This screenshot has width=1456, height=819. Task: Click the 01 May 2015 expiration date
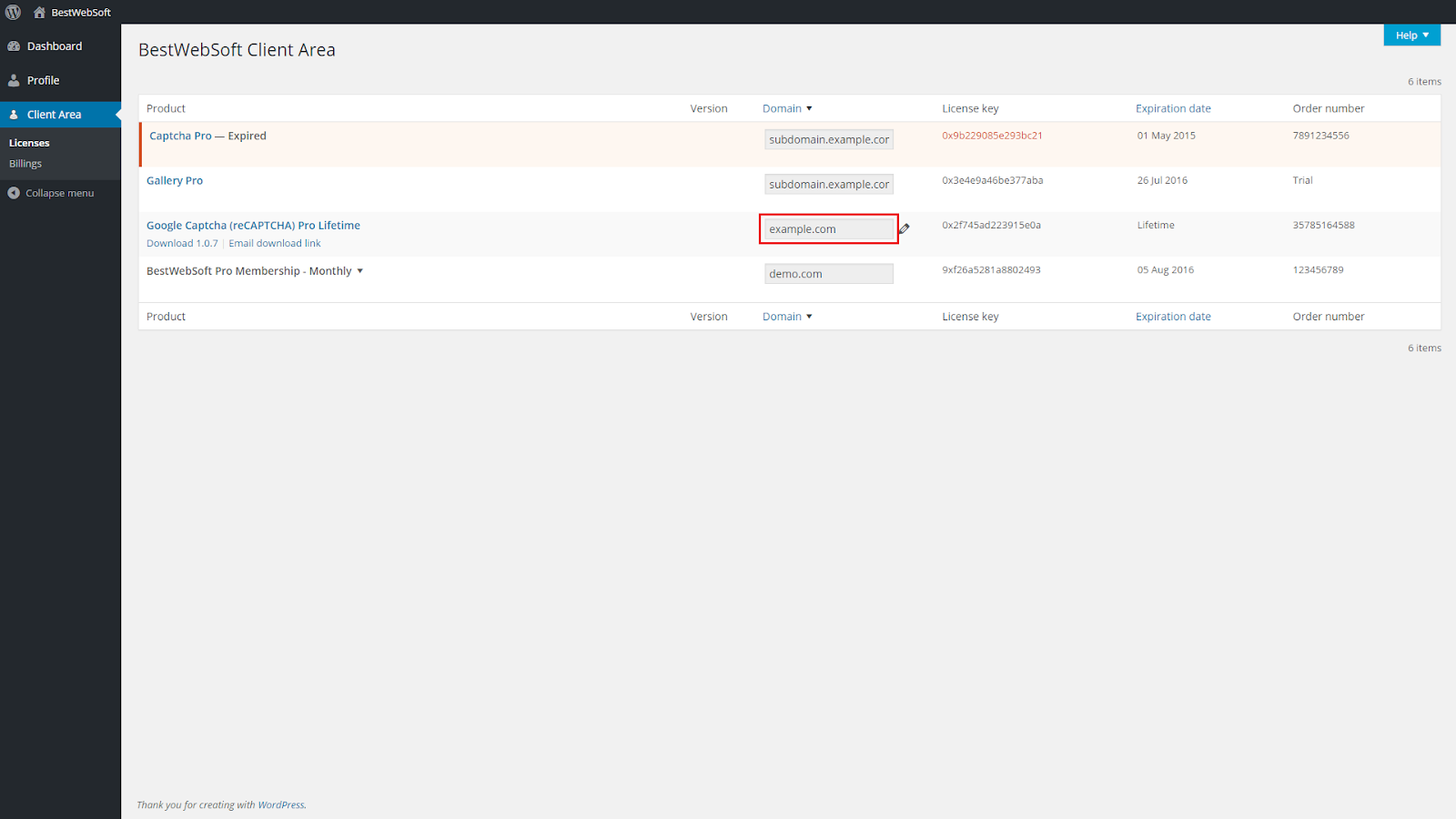[x=1166, y=136]
